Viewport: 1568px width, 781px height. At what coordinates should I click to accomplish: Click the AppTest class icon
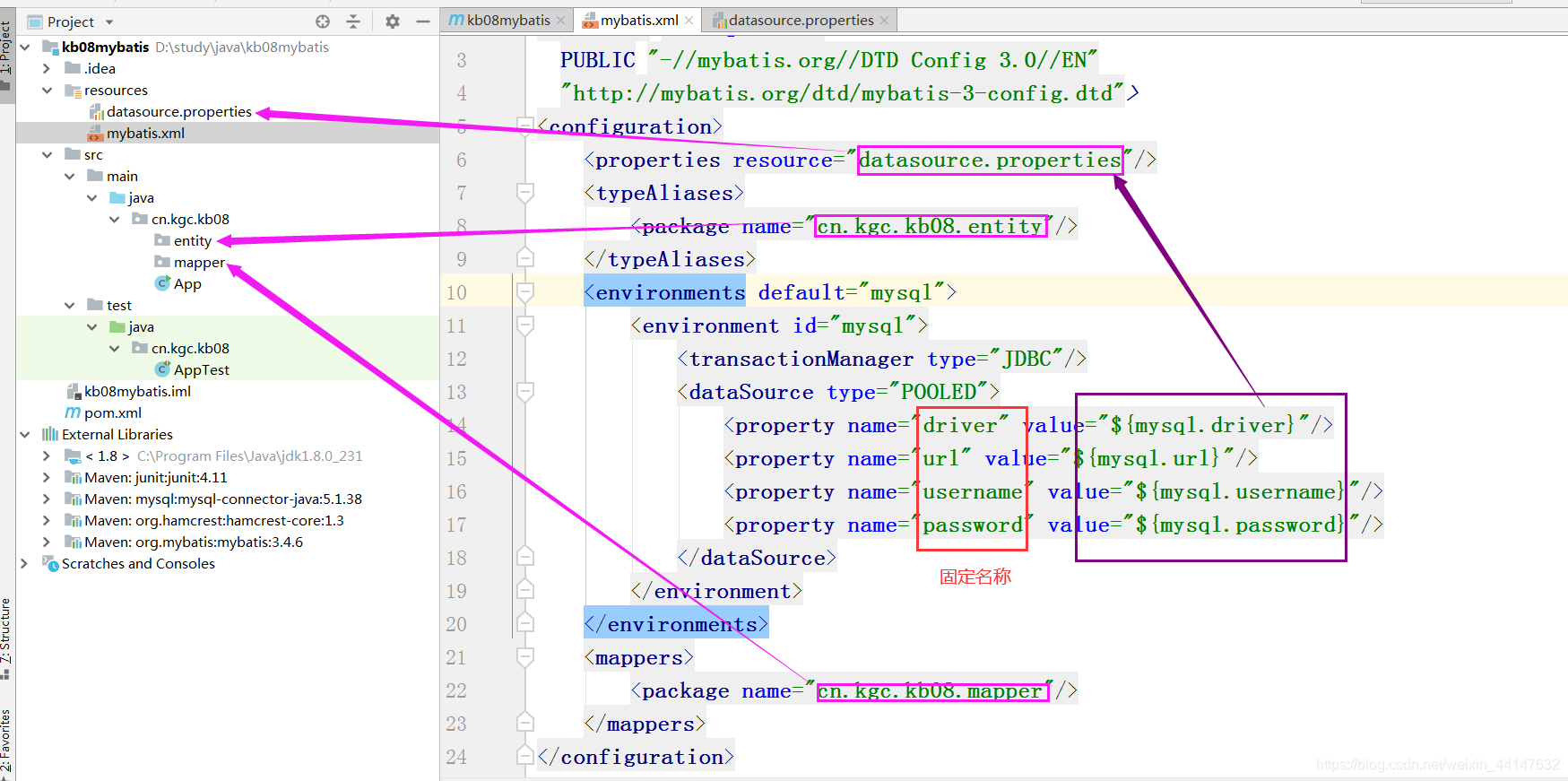tap(162, 369)
